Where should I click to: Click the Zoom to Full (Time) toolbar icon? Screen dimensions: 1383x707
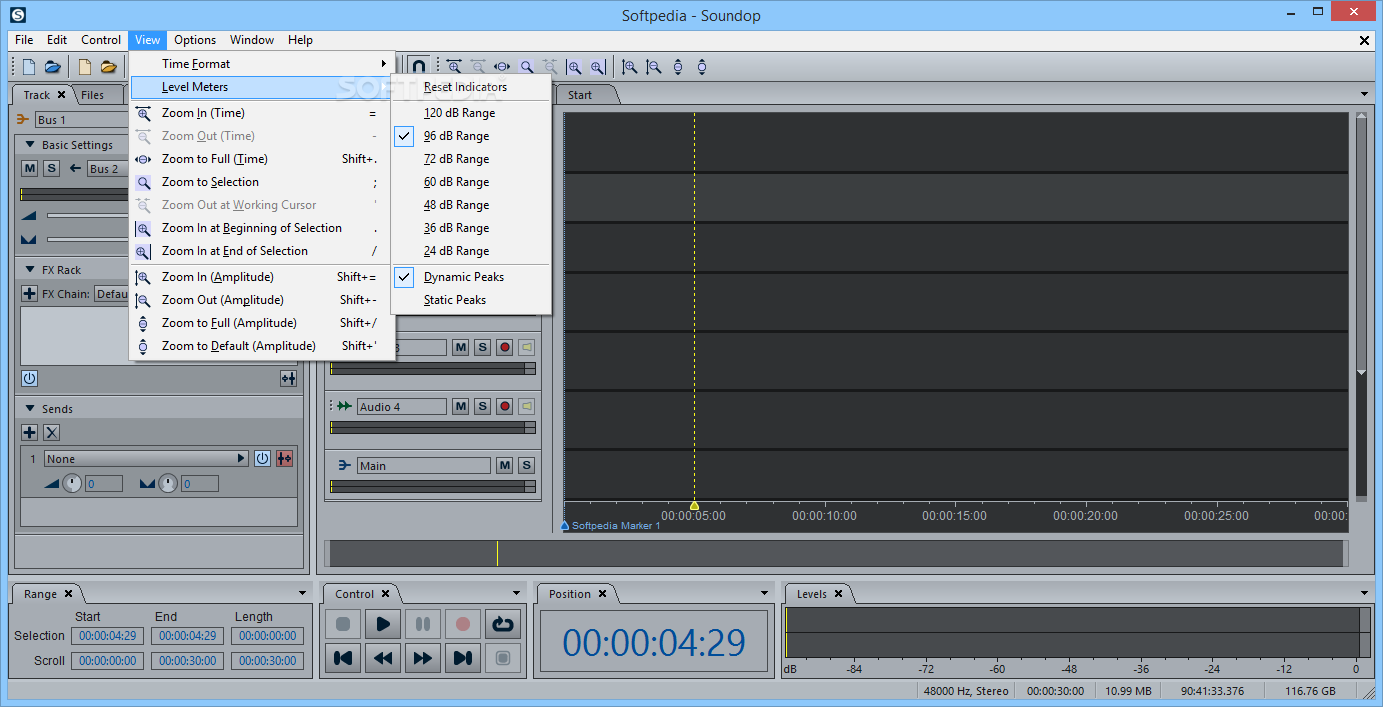[x=502, y=67]
